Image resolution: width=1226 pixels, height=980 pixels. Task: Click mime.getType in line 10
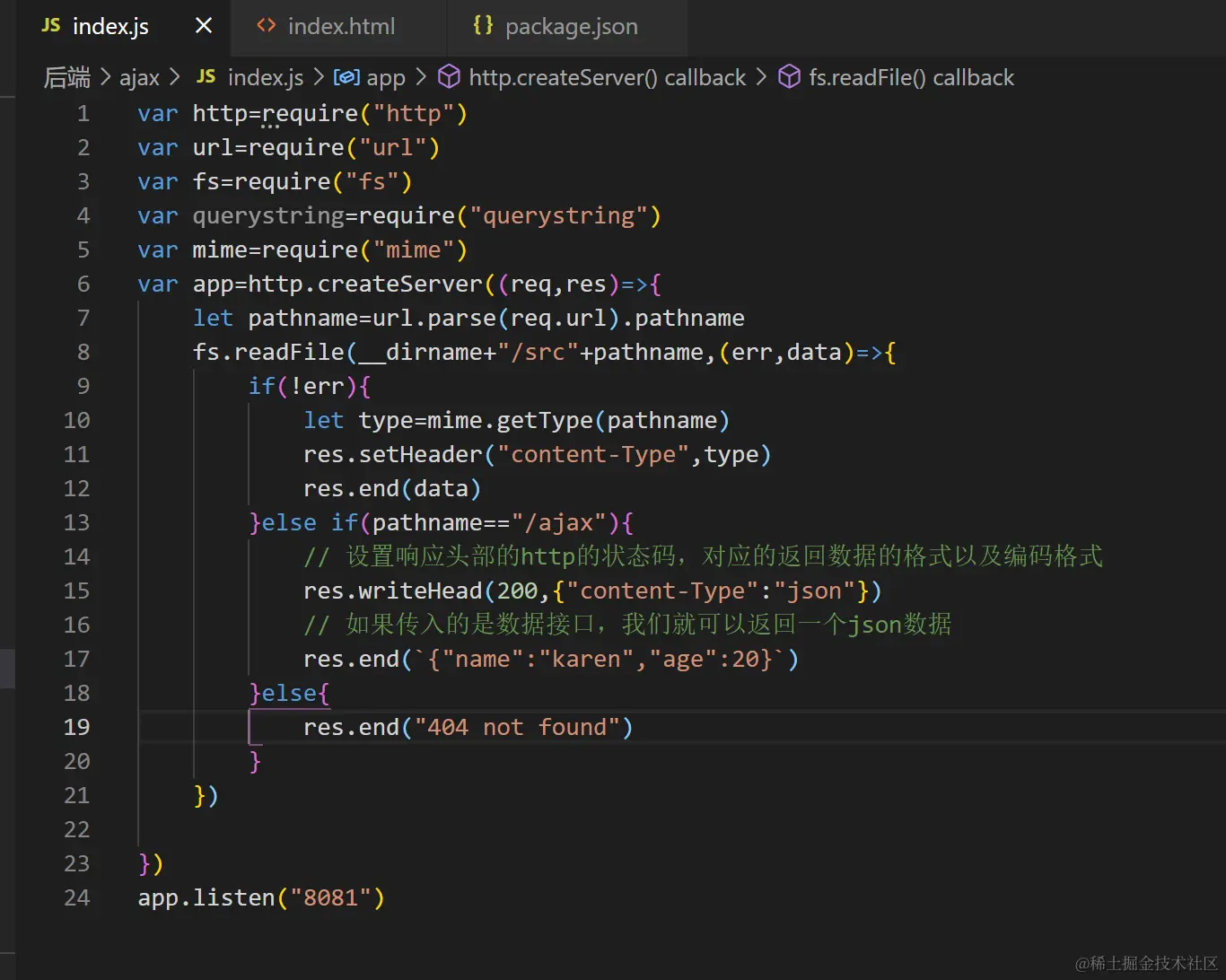click(510, 421)
